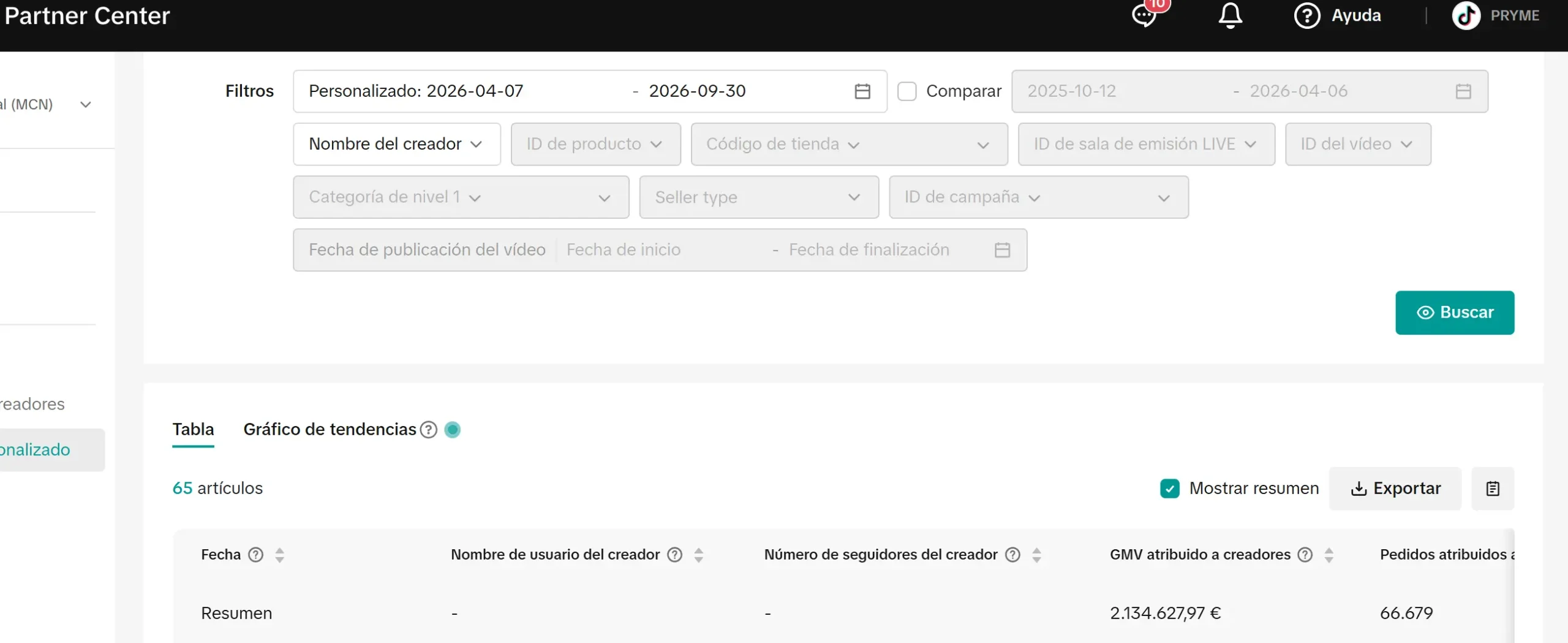1568x643 pixels.
Task: Sort by GMV atribuido a creadores
Action: pos(1329,555)
